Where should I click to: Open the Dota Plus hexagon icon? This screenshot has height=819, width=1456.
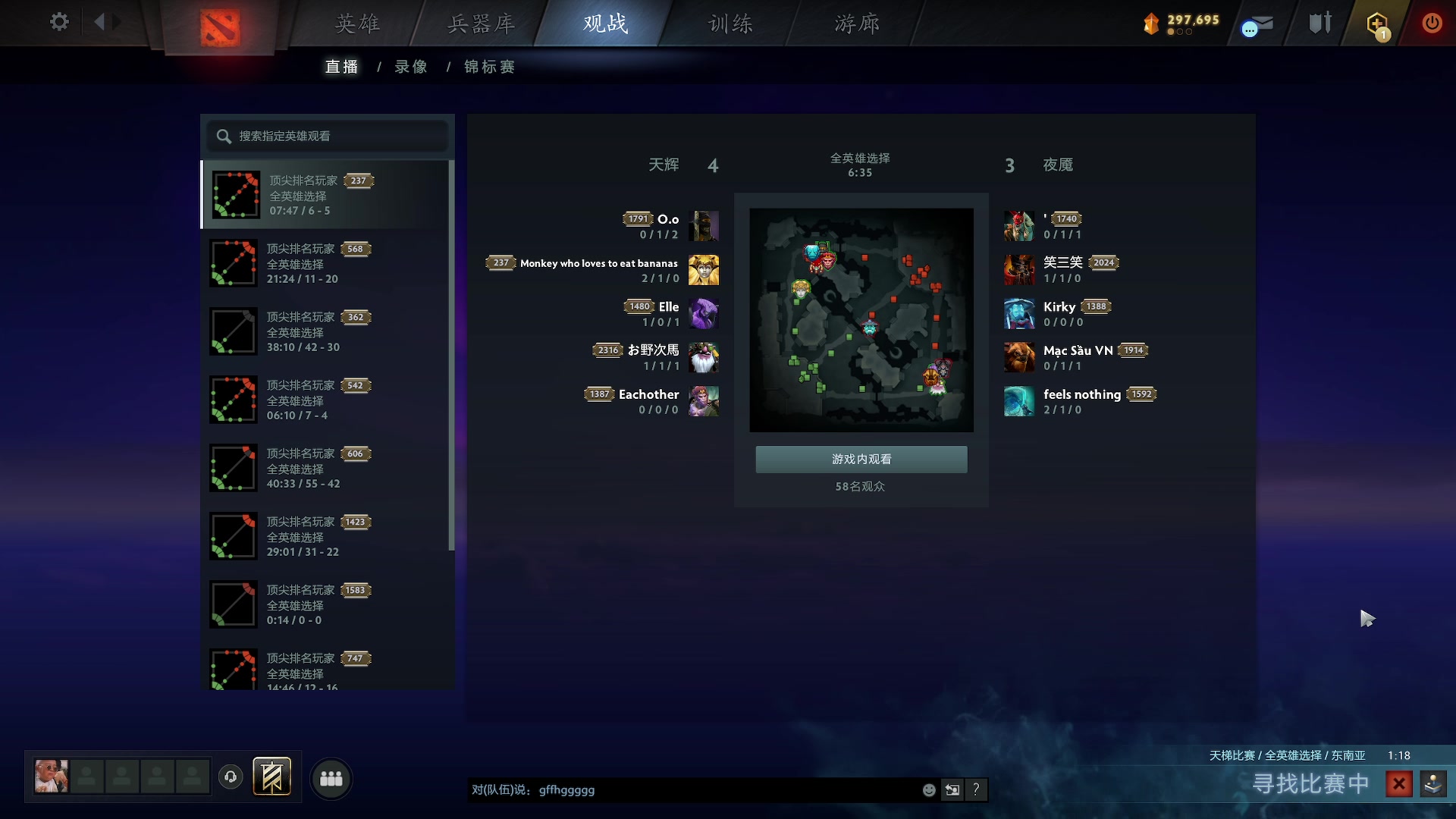click(x=1377, y=24)
